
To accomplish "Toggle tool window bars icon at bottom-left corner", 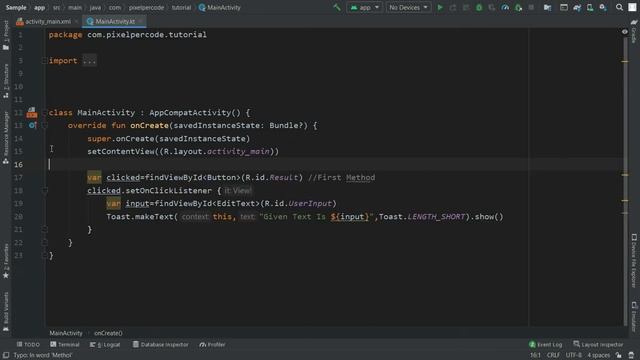I will tap(6, 355).
